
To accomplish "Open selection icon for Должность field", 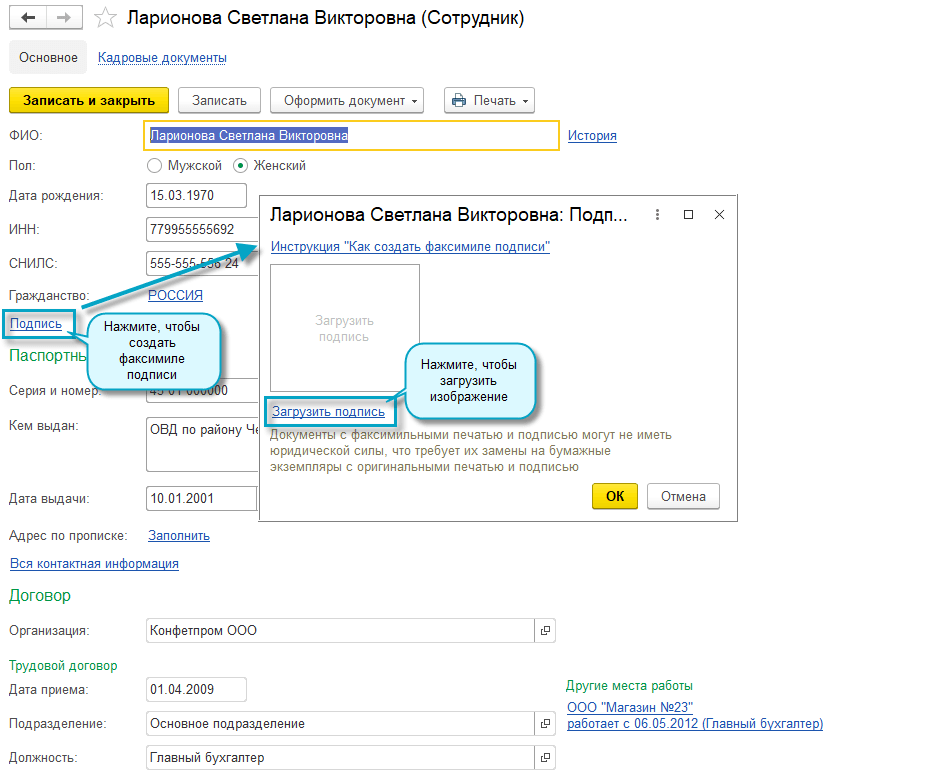I will point(545,758).
